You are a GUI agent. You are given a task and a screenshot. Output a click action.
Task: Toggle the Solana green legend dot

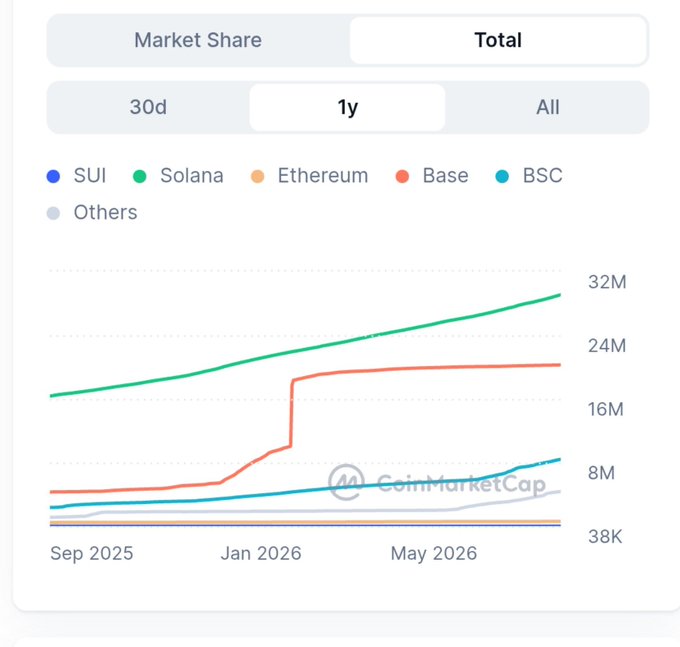click(x=139, y=176)
